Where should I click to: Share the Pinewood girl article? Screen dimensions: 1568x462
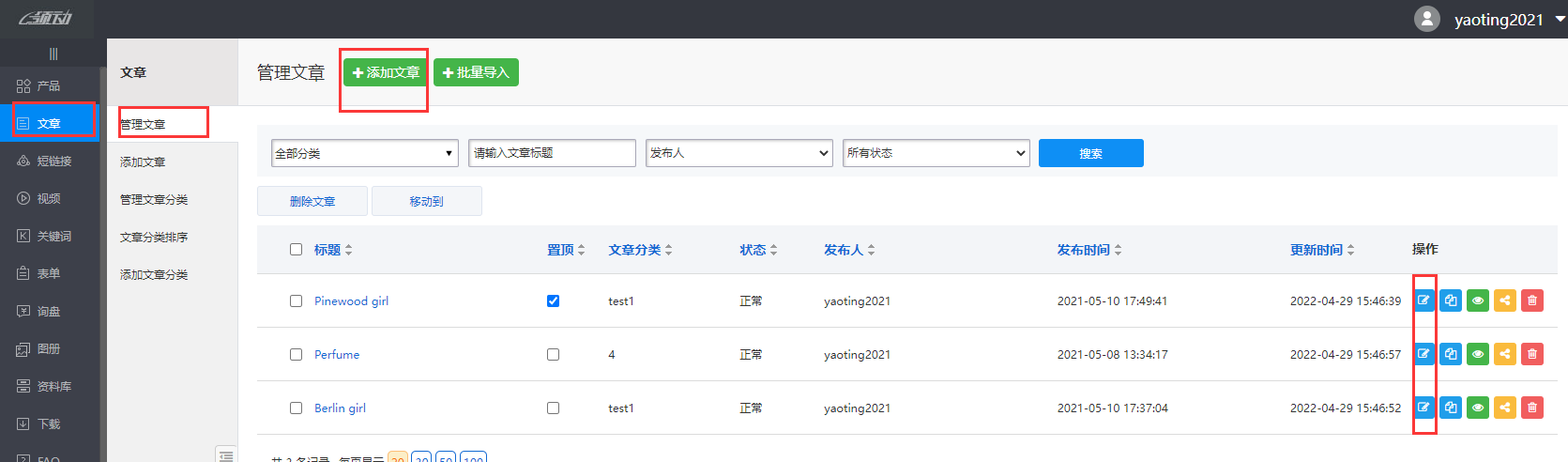point(1505,300)
